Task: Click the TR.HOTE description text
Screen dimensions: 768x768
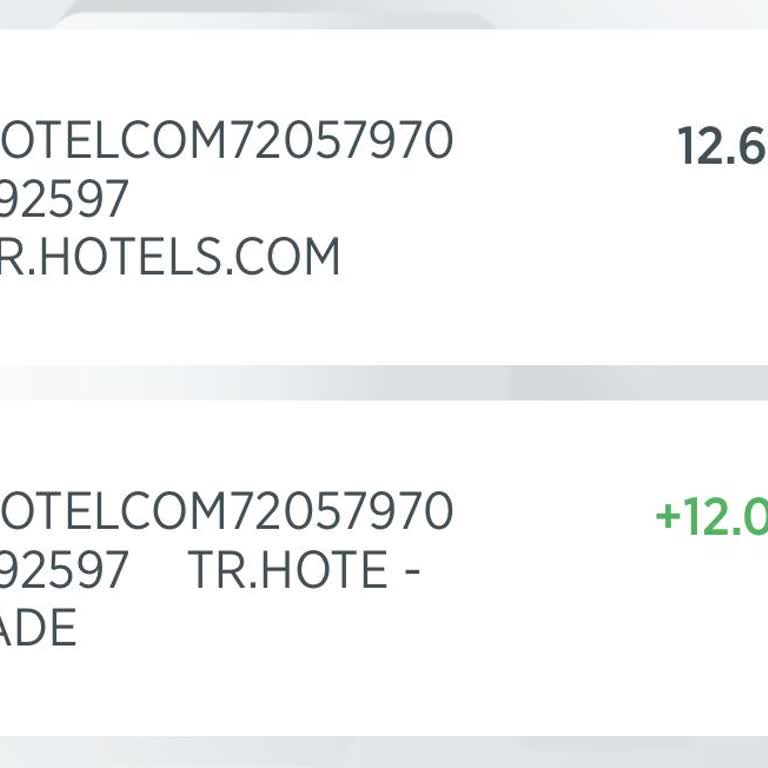Action: click(x=287, y=570)
